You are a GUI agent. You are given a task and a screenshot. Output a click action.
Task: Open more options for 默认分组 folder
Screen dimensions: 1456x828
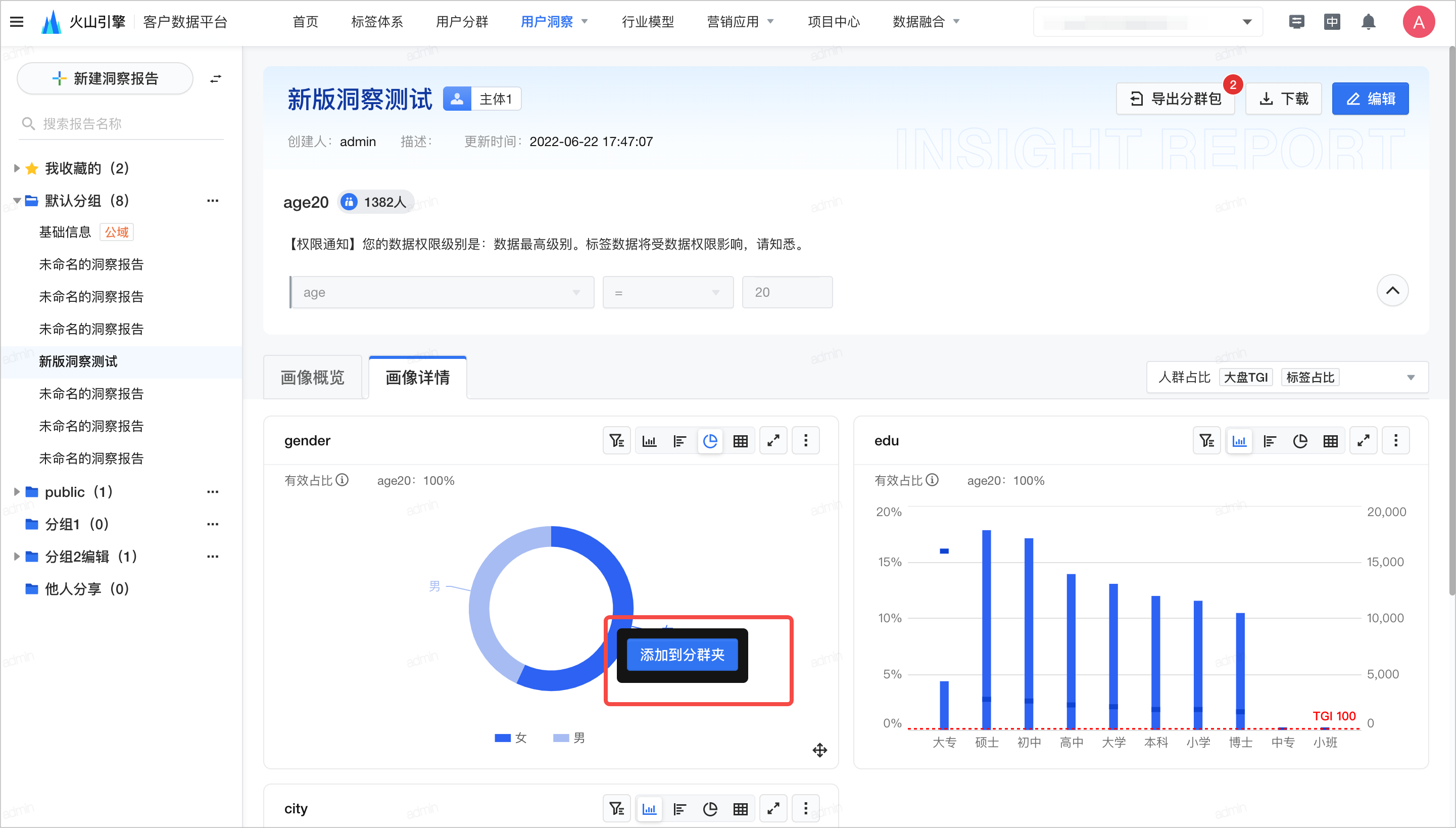213,201
